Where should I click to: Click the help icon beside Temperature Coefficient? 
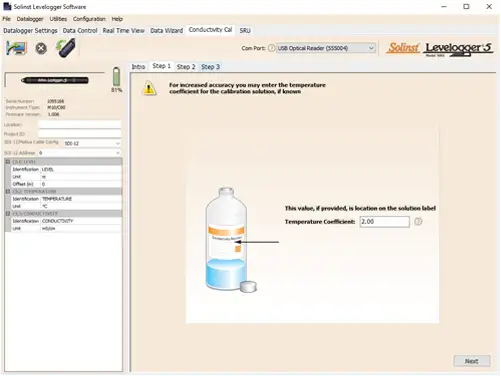(x=418, y=221)
